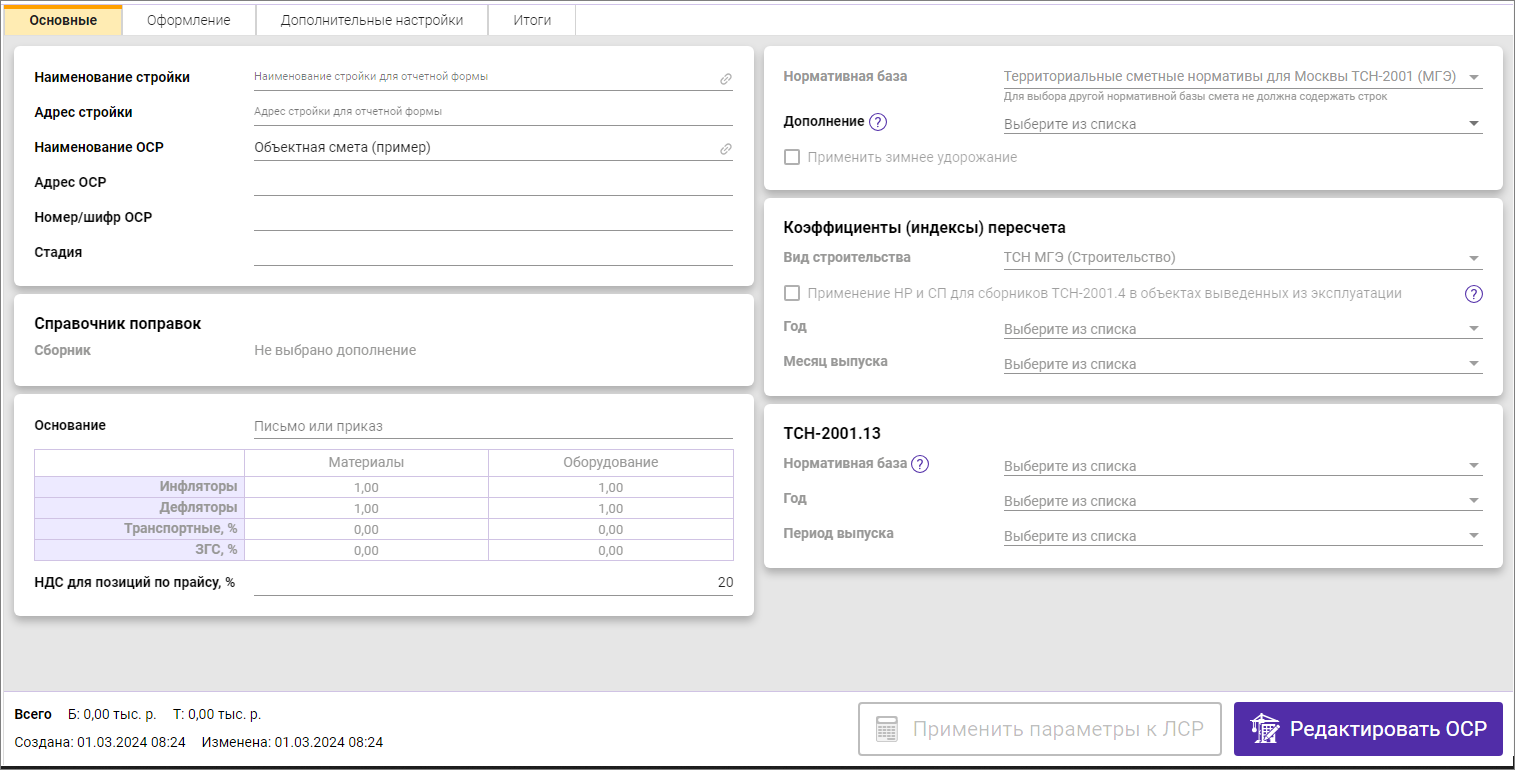
Task: Click the Адрес стройки input field
Action: tap(492, 112)
